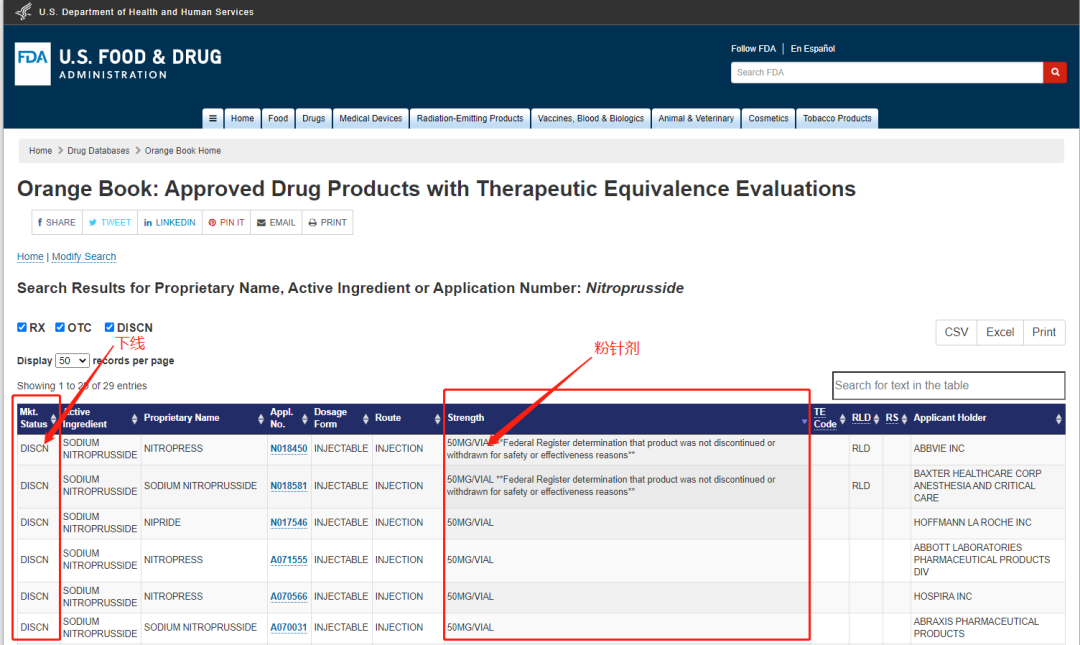The width and height of the screenshot is (1080, 645).
Task: Open application number N018450 link
Action: tap(289, 449)
